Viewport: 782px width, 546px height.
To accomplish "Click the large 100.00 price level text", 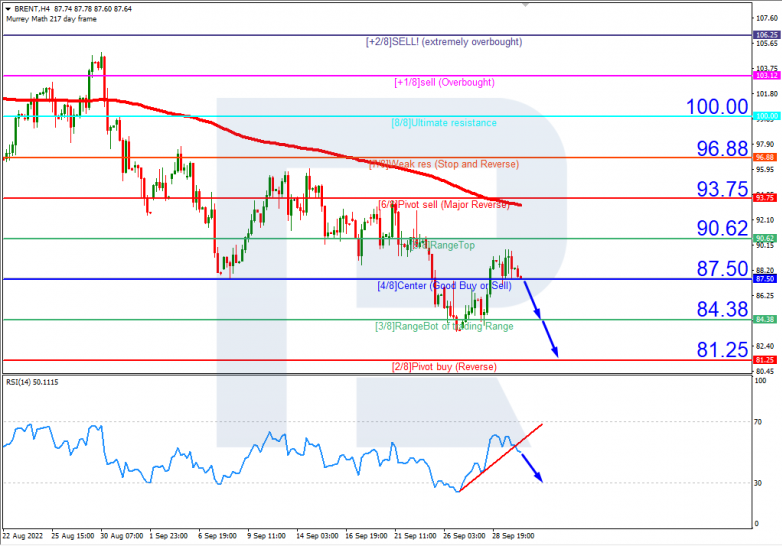I will (715, 107).
